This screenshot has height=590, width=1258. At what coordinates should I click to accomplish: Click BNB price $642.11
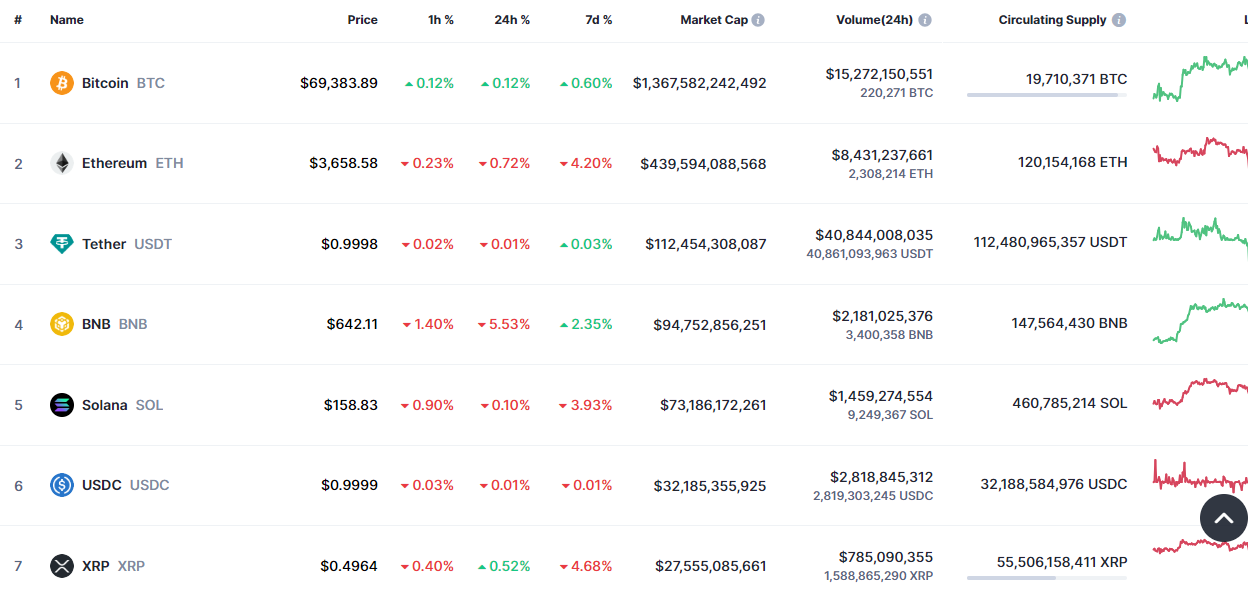click(352, 324)
